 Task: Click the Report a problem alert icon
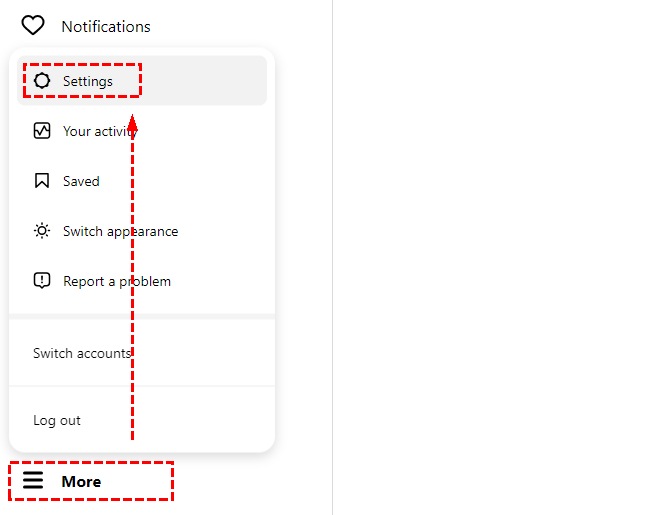tap(41, 281)
